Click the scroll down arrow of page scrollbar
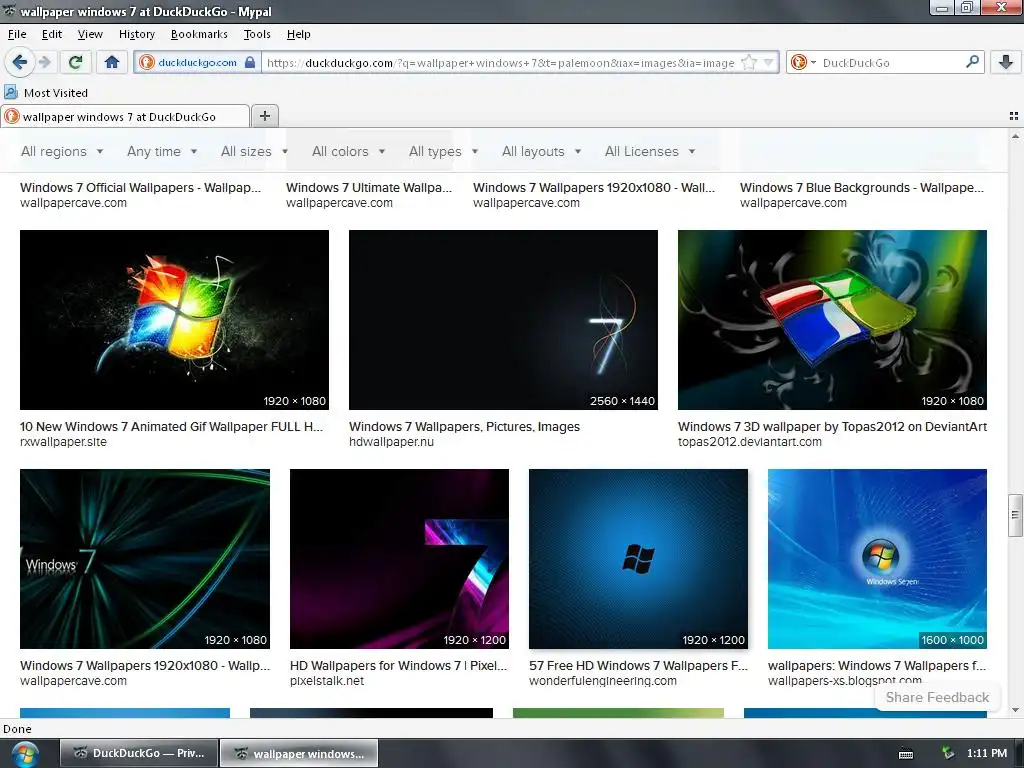This screenshot has width=1024, height=768. [x=1015, y=710]
